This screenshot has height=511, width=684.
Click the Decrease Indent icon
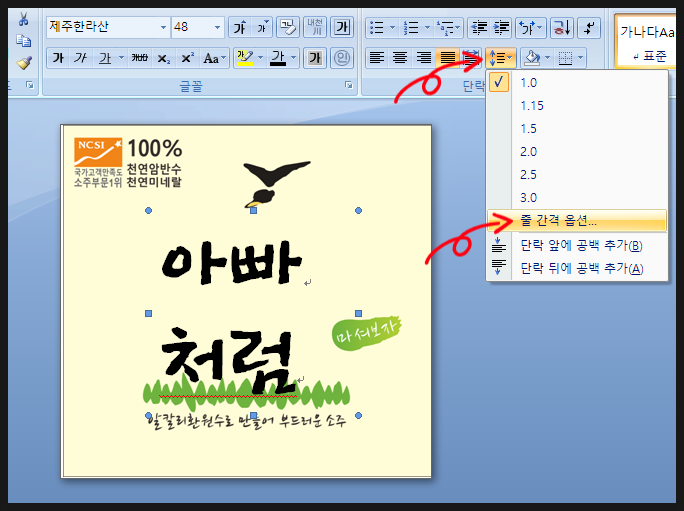[x=479, y=28]
